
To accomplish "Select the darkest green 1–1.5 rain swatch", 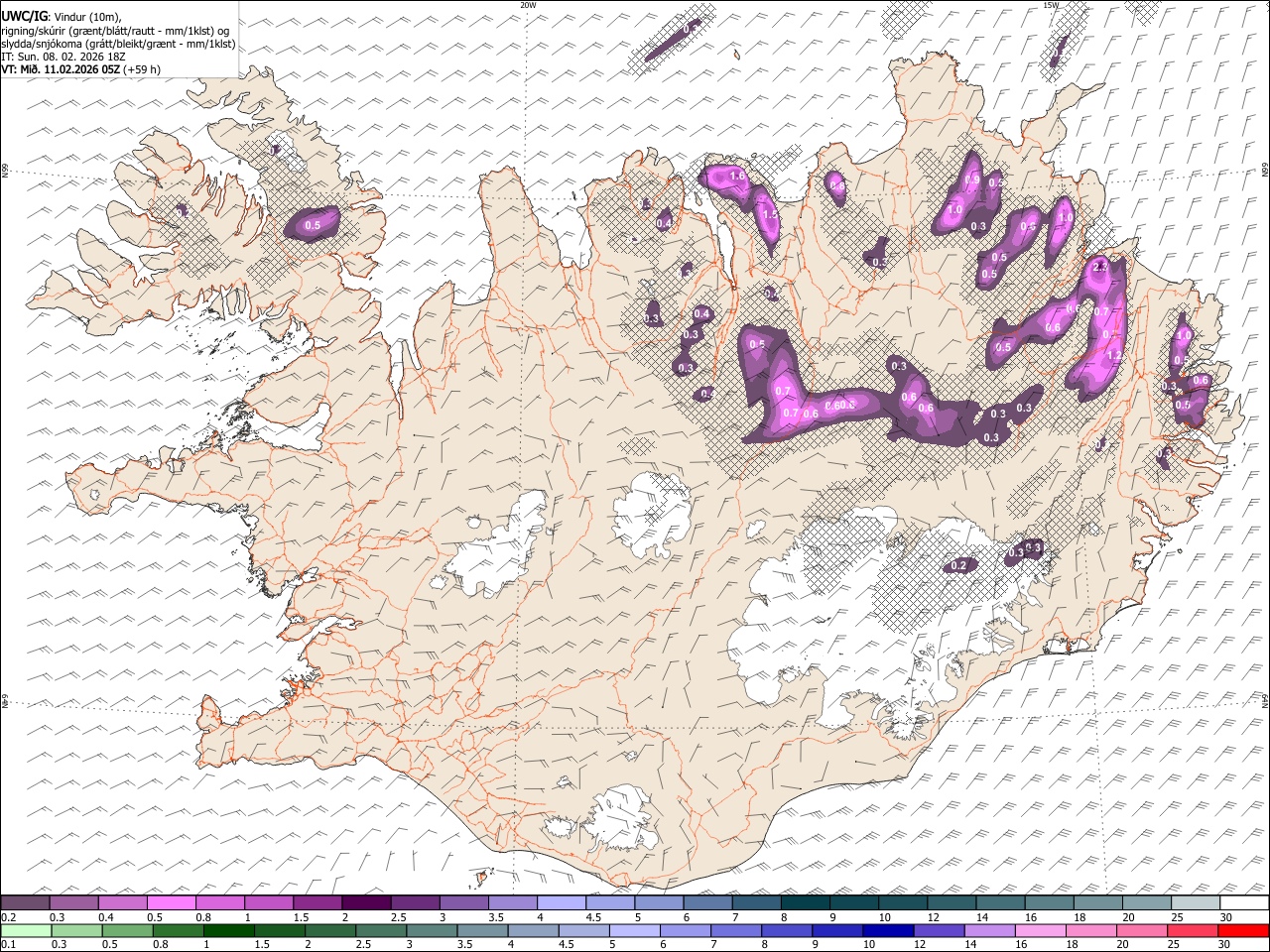I will pos(228,930).
